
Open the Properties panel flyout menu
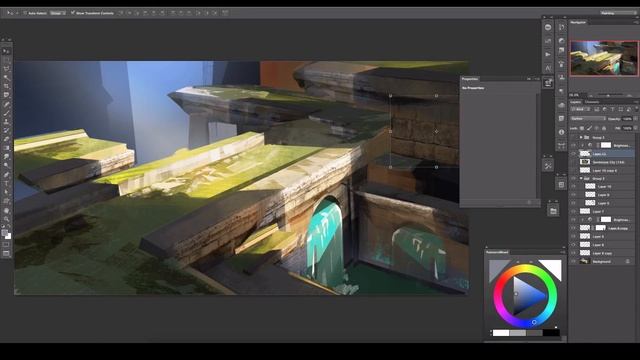point(536,79)
